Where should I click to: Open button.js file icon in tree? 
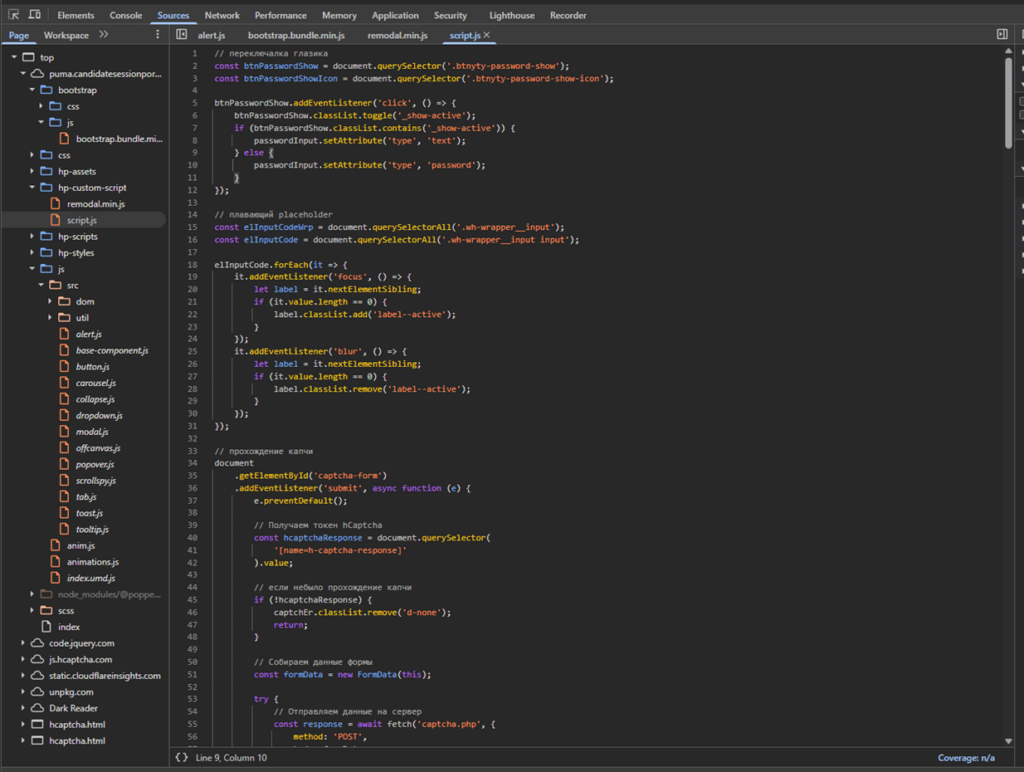64,366
